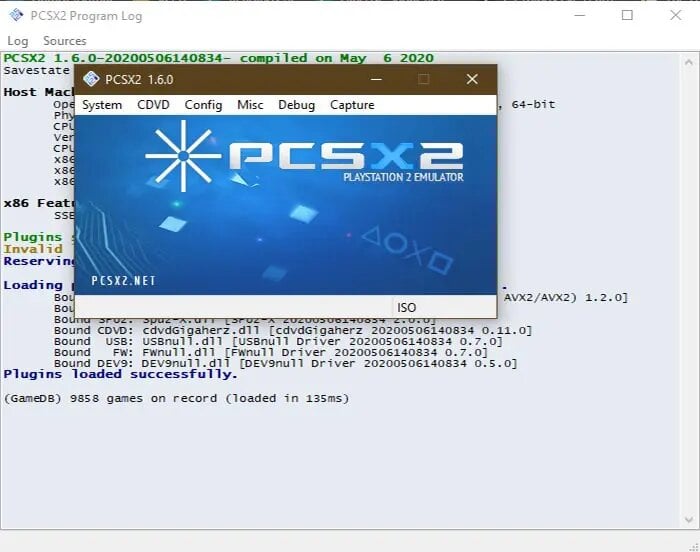
Task: Click the PCSX2 1.6.0 title bar icon
Action: tap(91, 79)
